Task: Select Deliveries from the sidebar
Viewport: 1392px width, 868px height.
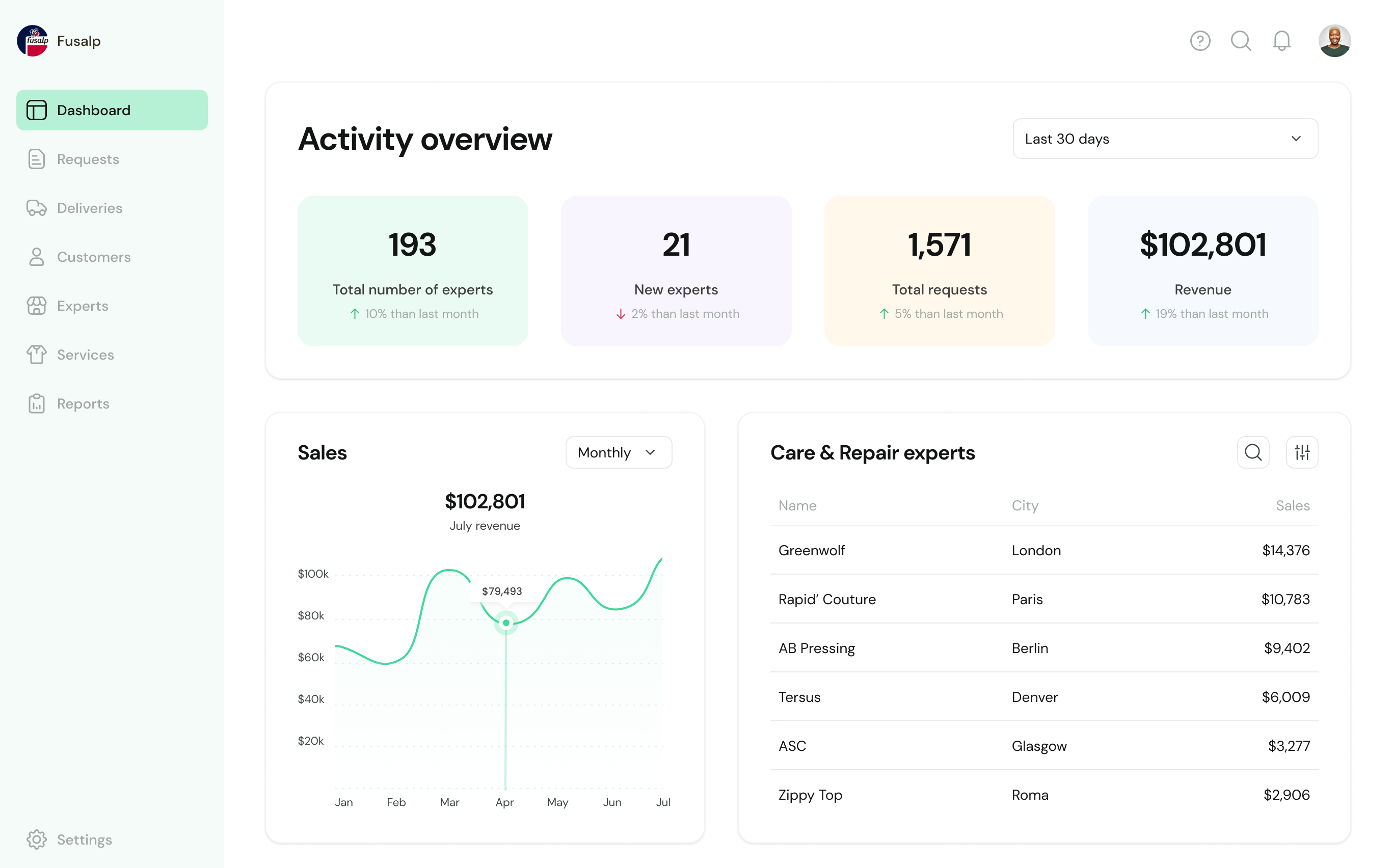Action: point(89,208)
